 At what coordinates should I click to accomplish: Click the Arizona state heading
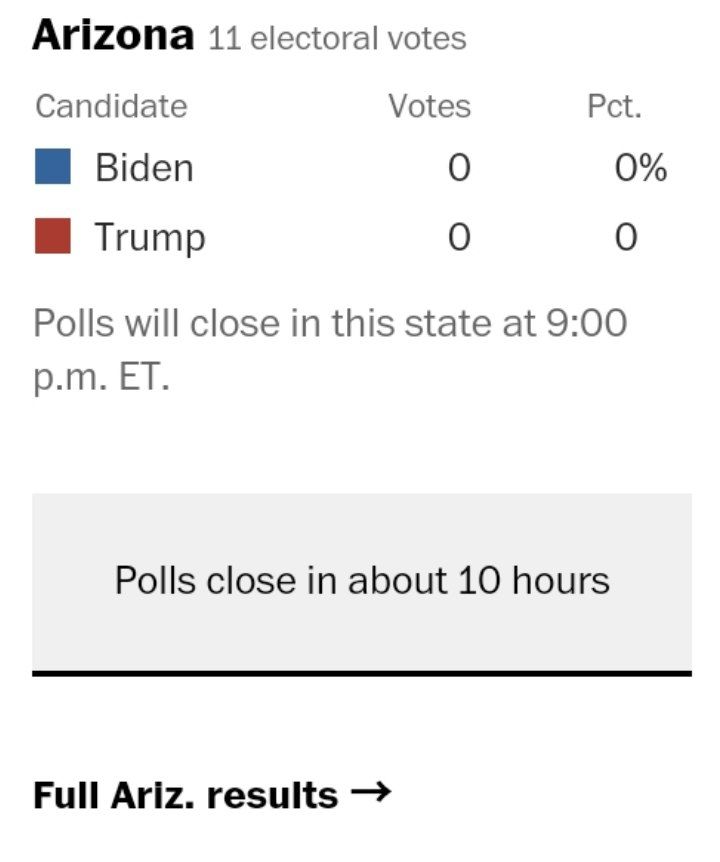pyautogui.click(x=113, y=35)
